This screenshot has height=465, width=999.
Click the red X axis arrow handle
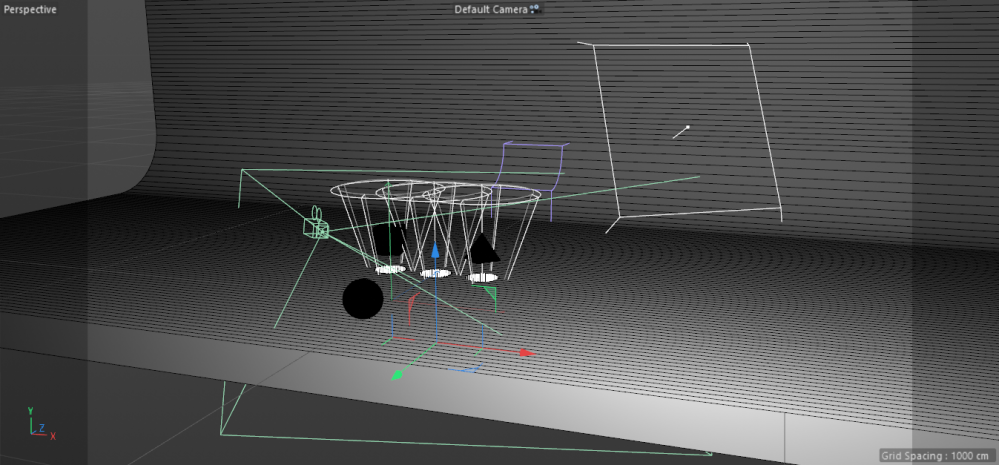pyautogui.click(x=526, y=352)
